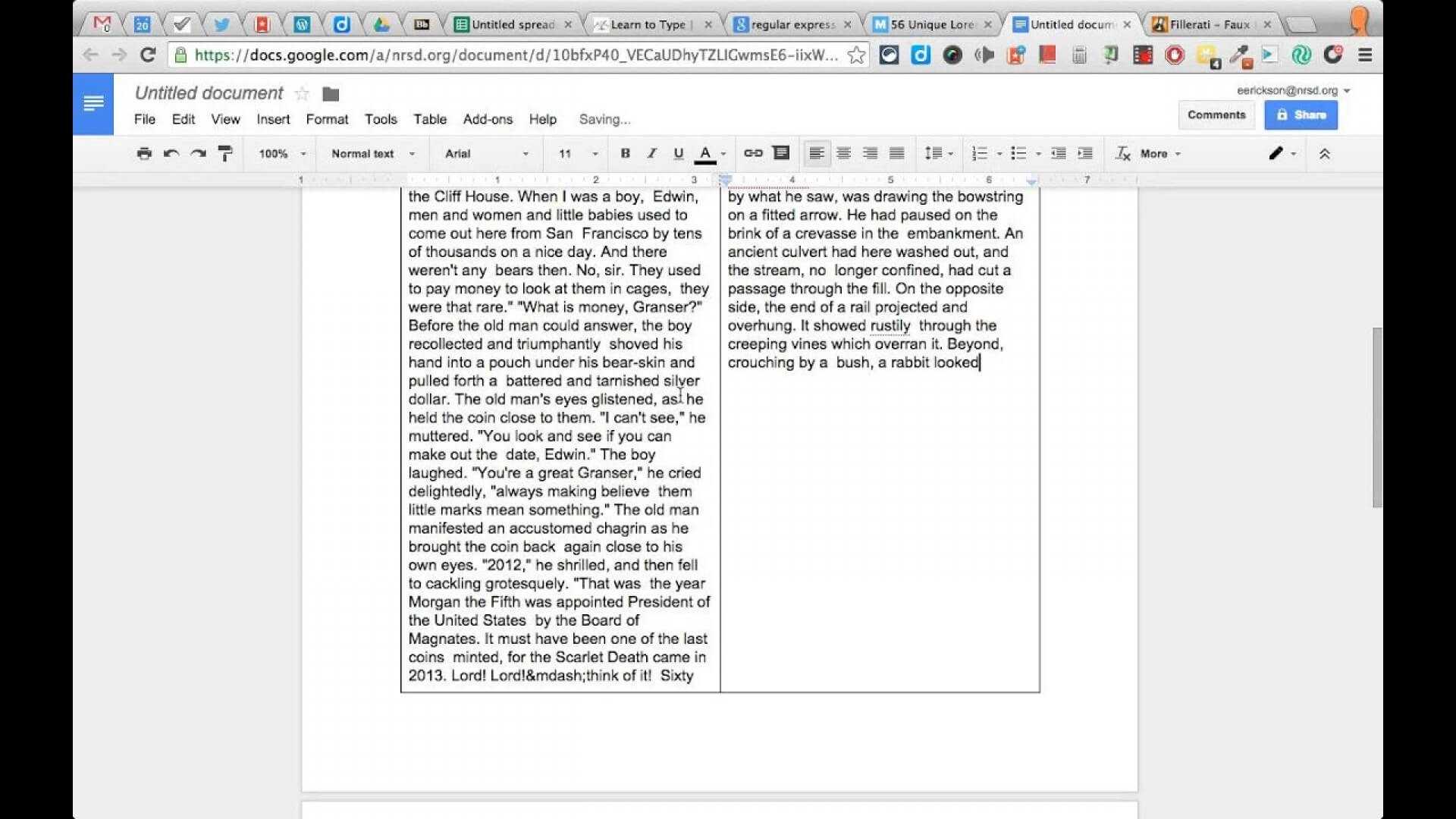1456x819 pixels.
Task: Click the Share button
Action: pos(1303,115)
